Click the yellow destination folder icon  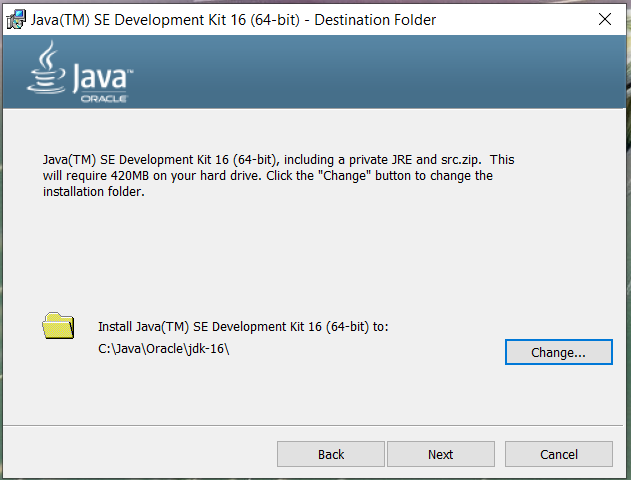pos(58,325)
